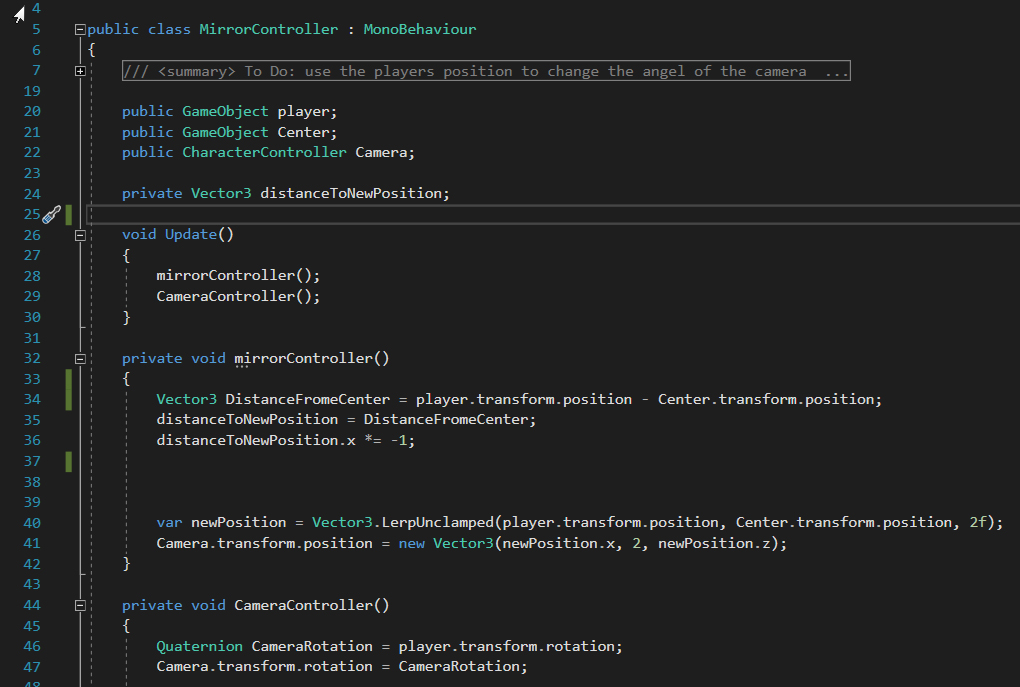1020x687 pixels.
Task: Collapse the Update method block
Action: tap(79, 235)
